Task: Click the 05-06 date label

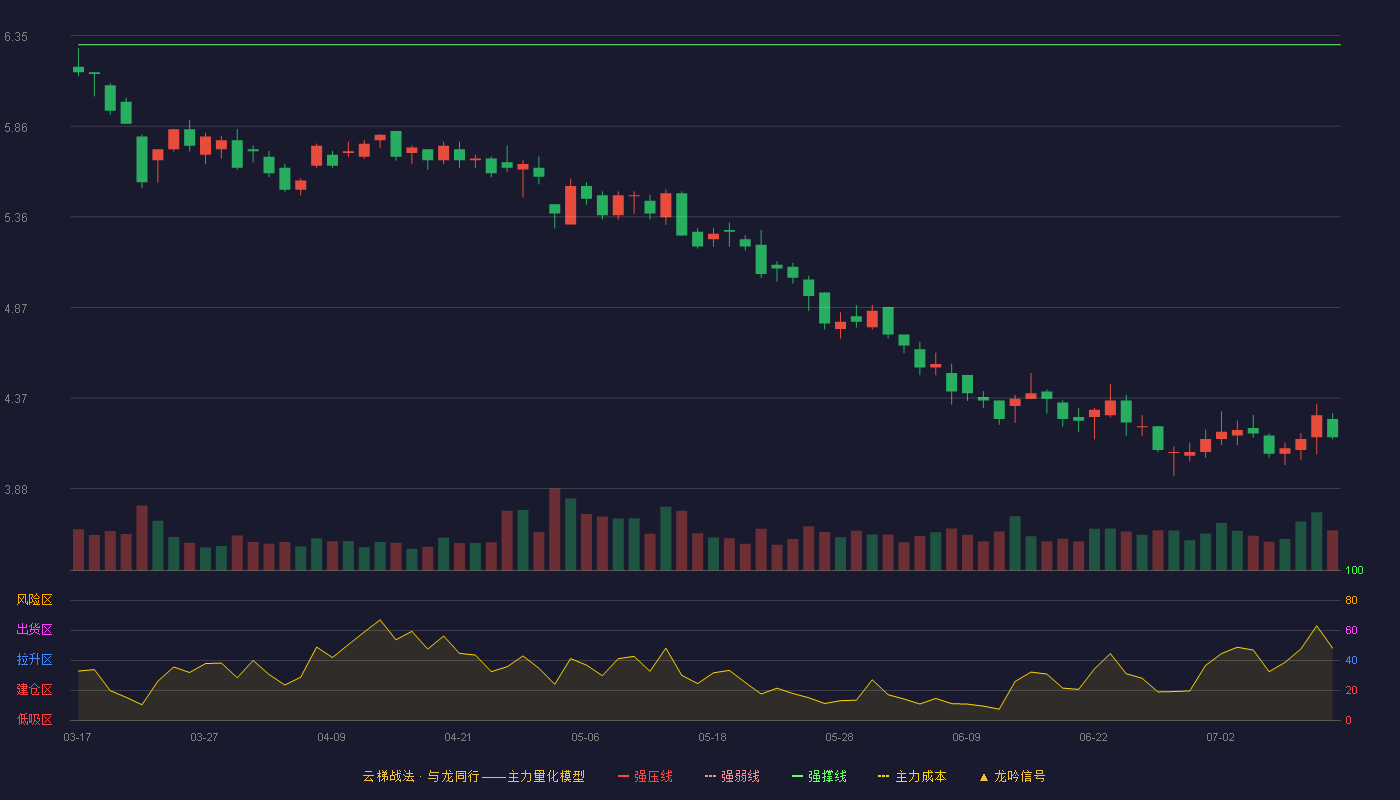Action: coord(585,737)
